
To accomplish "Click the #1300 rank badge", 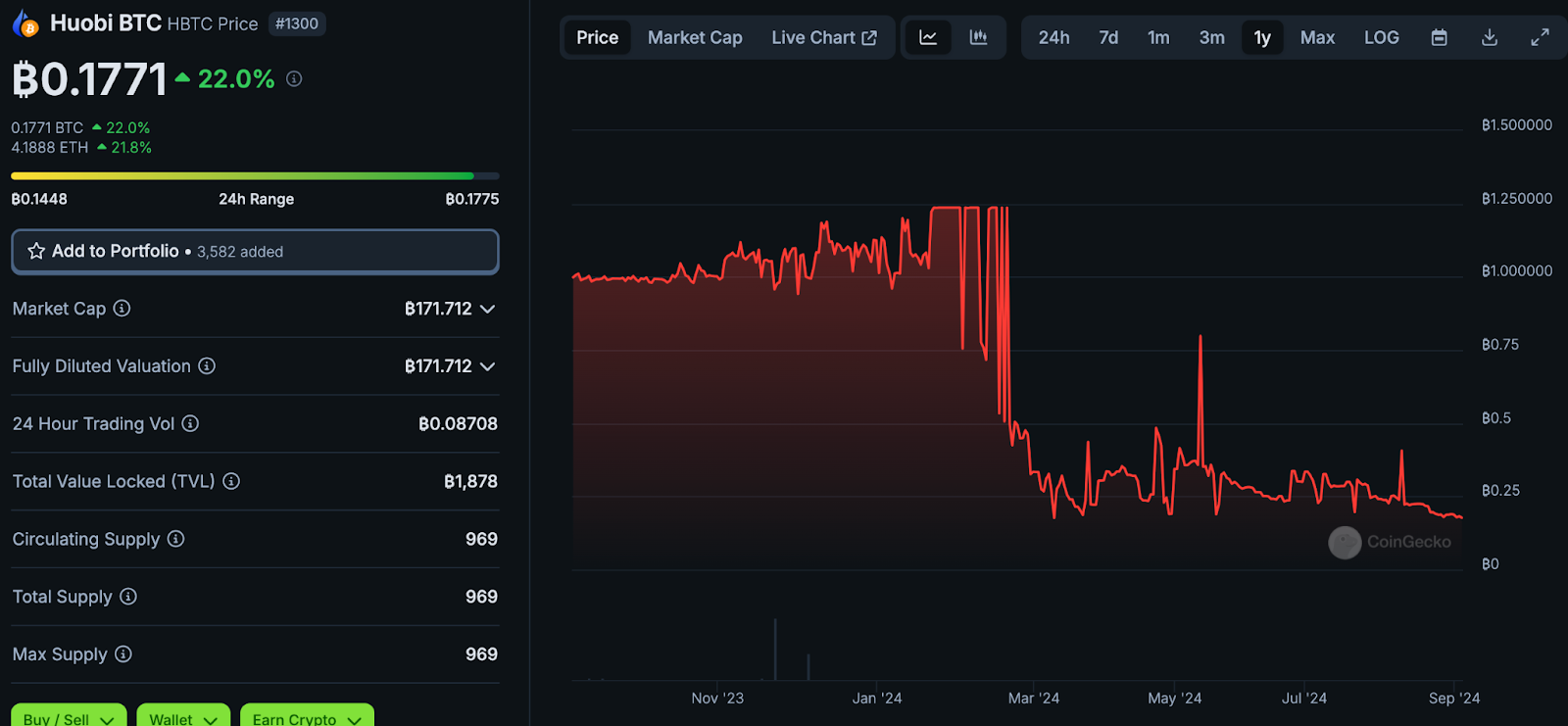I will (x=297, y=24).
